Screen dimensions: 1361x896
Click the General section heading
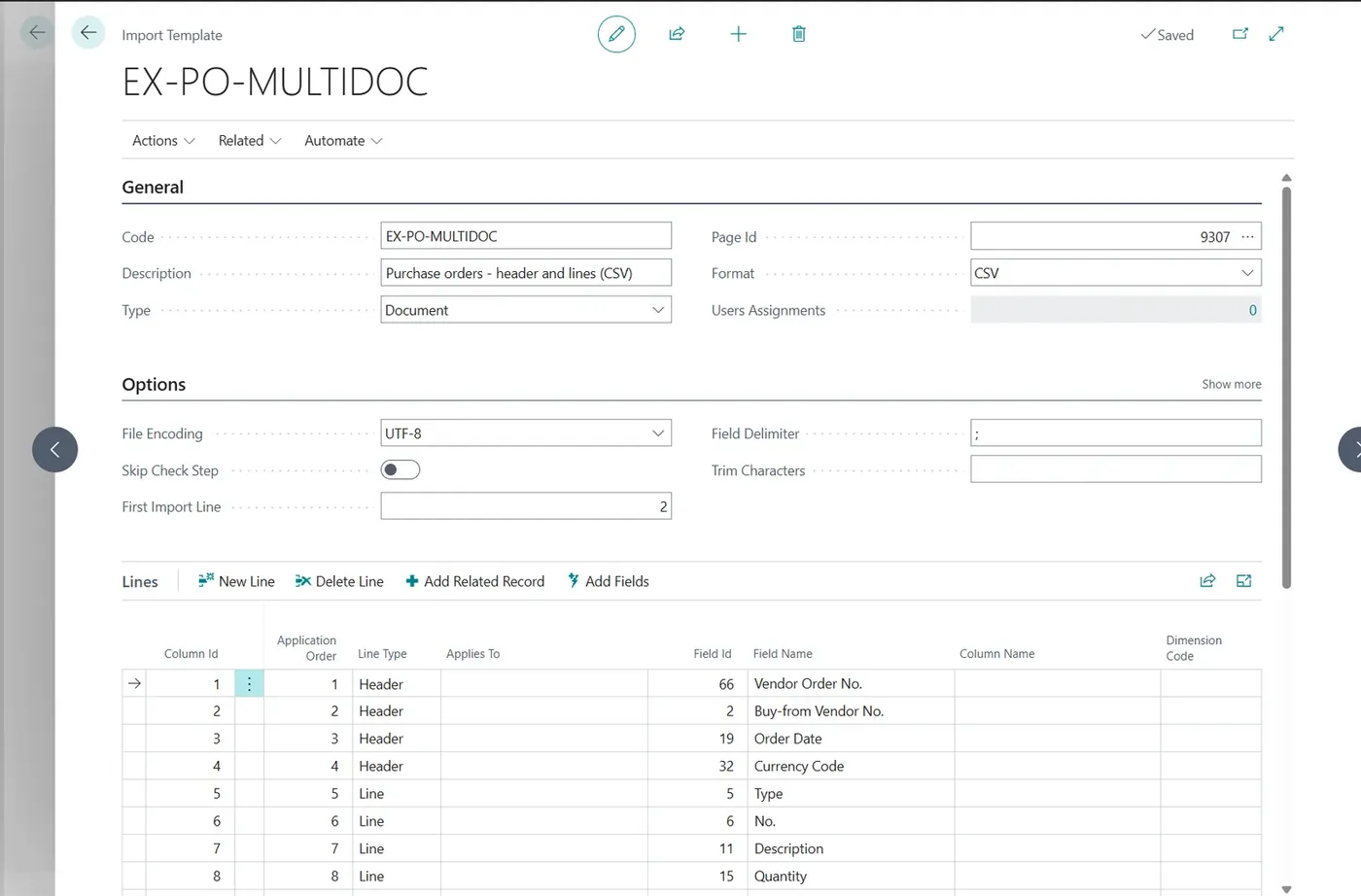153,188
